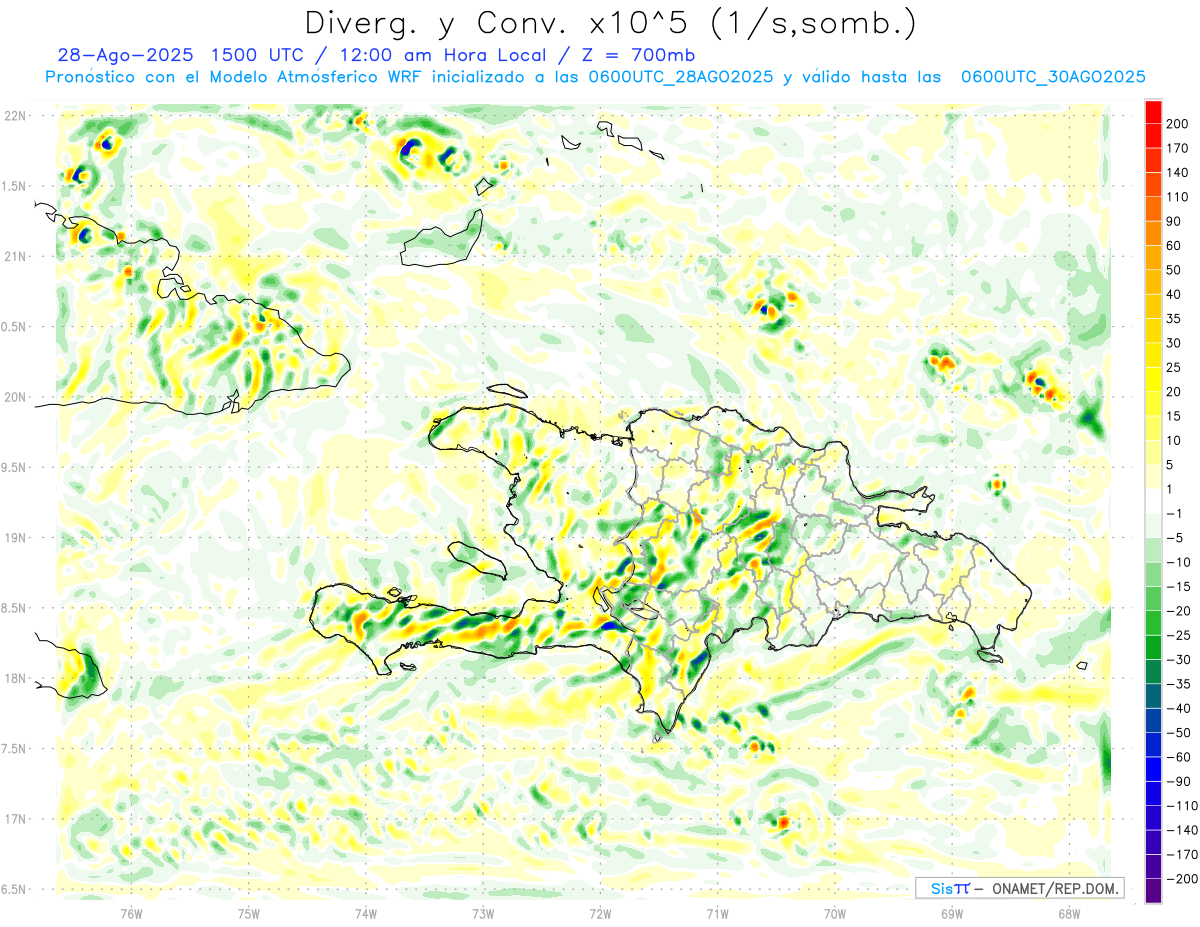Click the white swatch between 1 and -1
Viewport: 1200px width, 927px height.
tap(1153, 501)
